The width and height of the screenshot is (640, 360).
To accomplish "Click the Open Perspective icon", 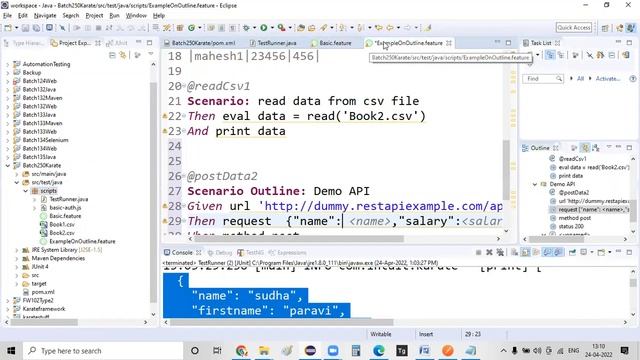I will pos(605,28).
